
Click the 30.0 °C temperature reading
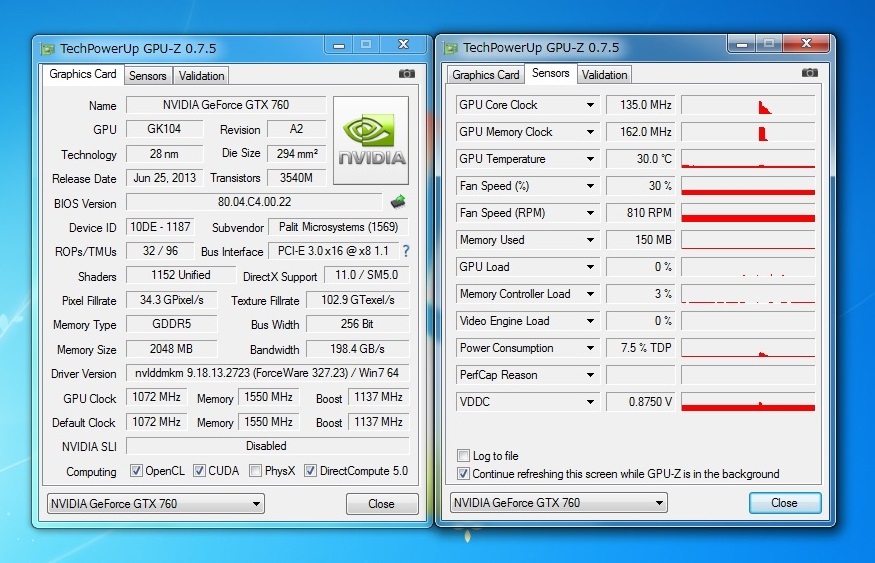coord(641,159)
